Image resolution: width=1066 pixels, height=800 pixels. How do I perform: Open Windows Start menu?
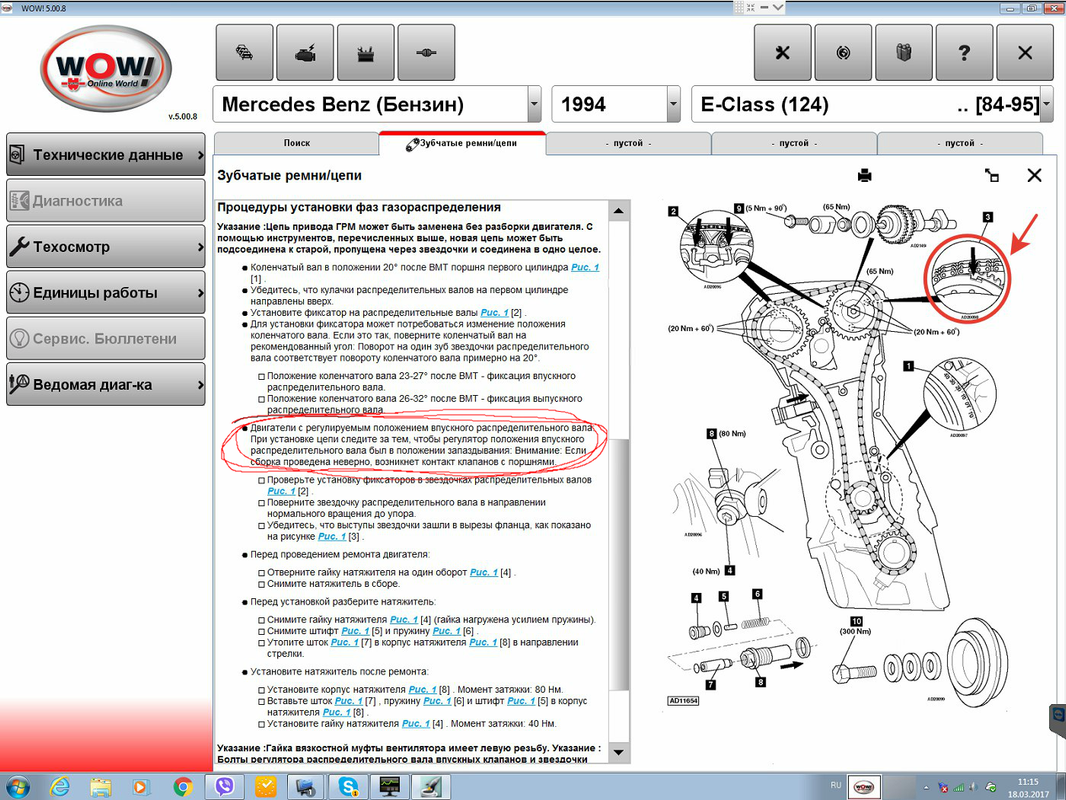click(17, 787)
